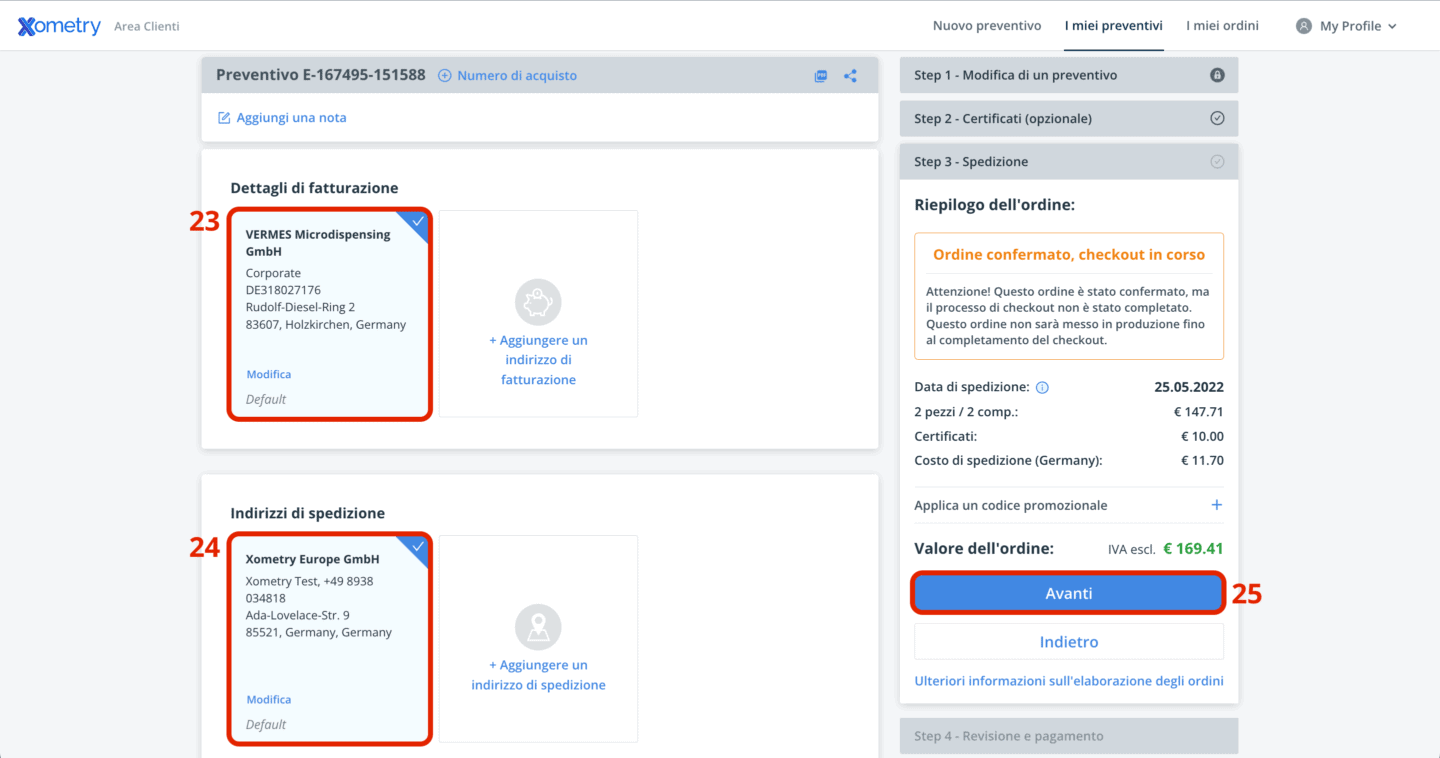Screen dimensions: 1440x758
Task: Click Aggiungi una nota link
Action: pos(291,118)
